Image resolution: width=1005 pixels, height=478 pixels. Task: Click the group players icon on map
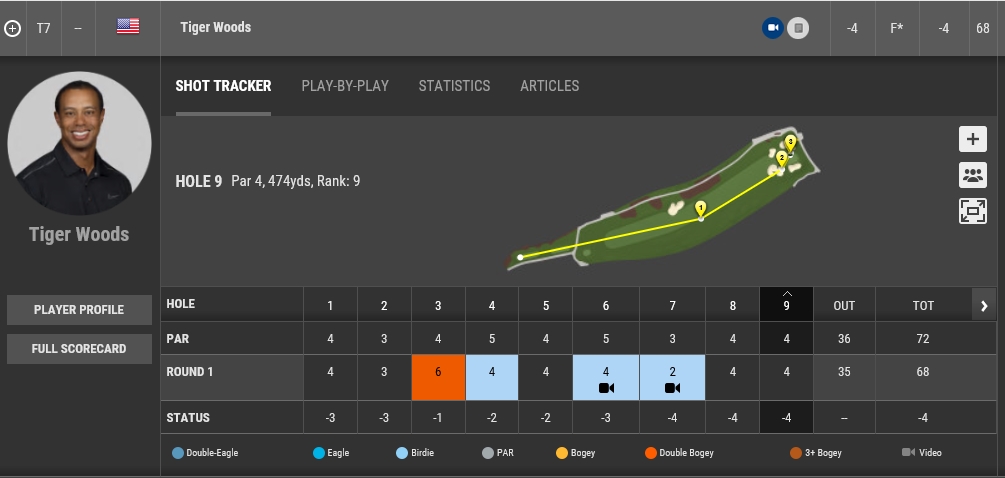coord(972,175)
